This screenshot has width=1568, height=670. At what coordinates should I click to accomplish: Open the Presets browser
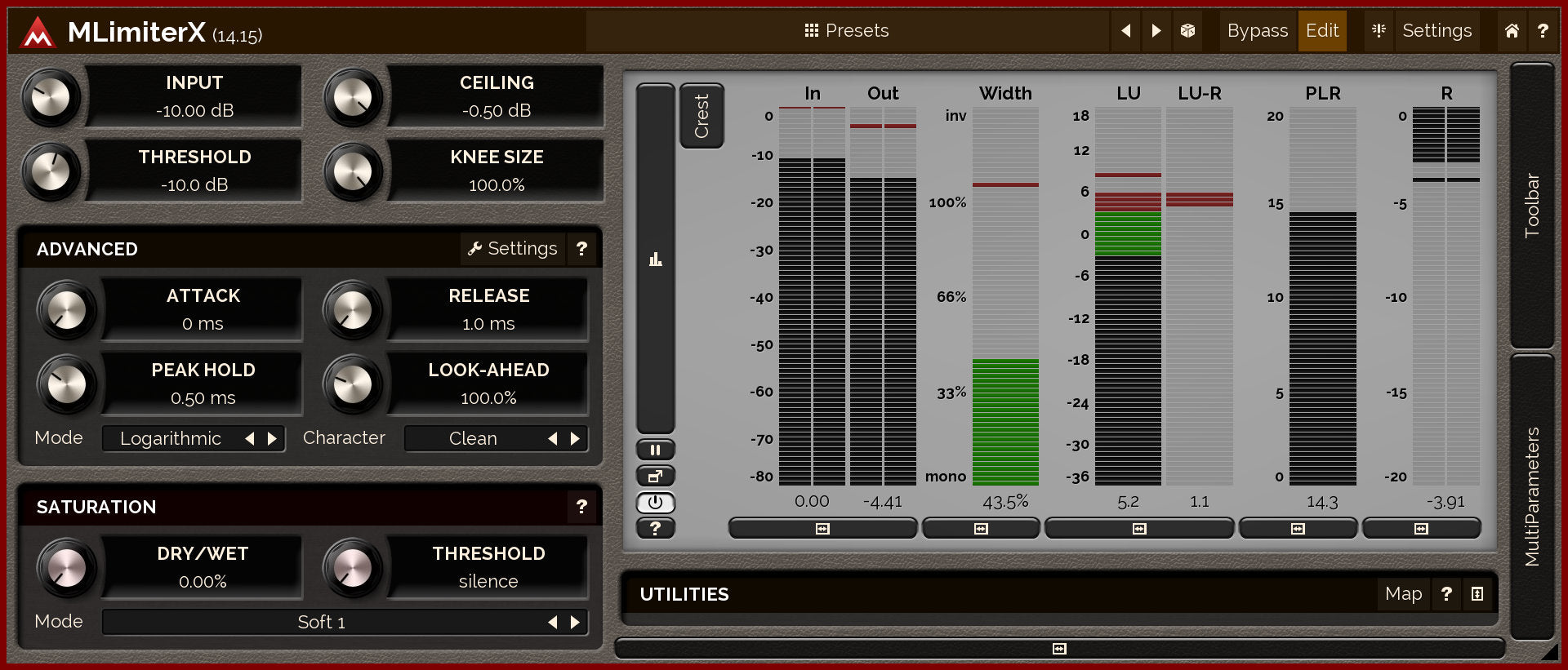click(847, 31)
